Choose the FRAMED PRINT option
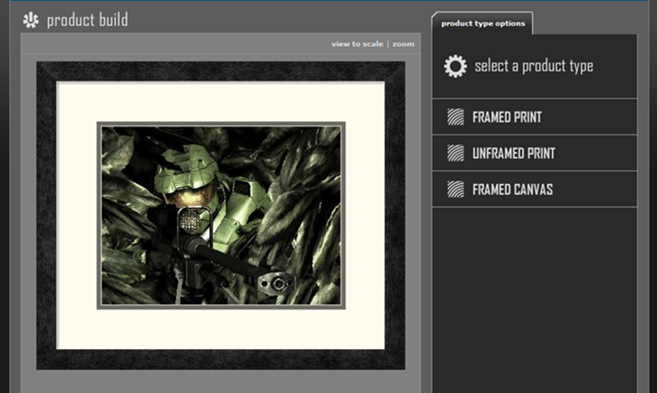This screenshot has width=657, height=393. (534, 117)
